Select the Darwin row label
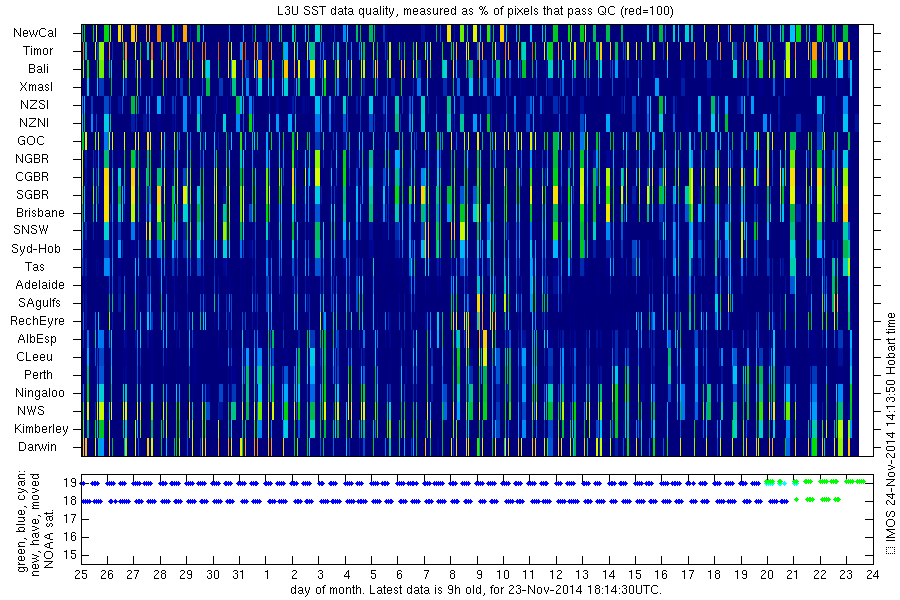This screenshot has width=900, height=600. (37, 446)
